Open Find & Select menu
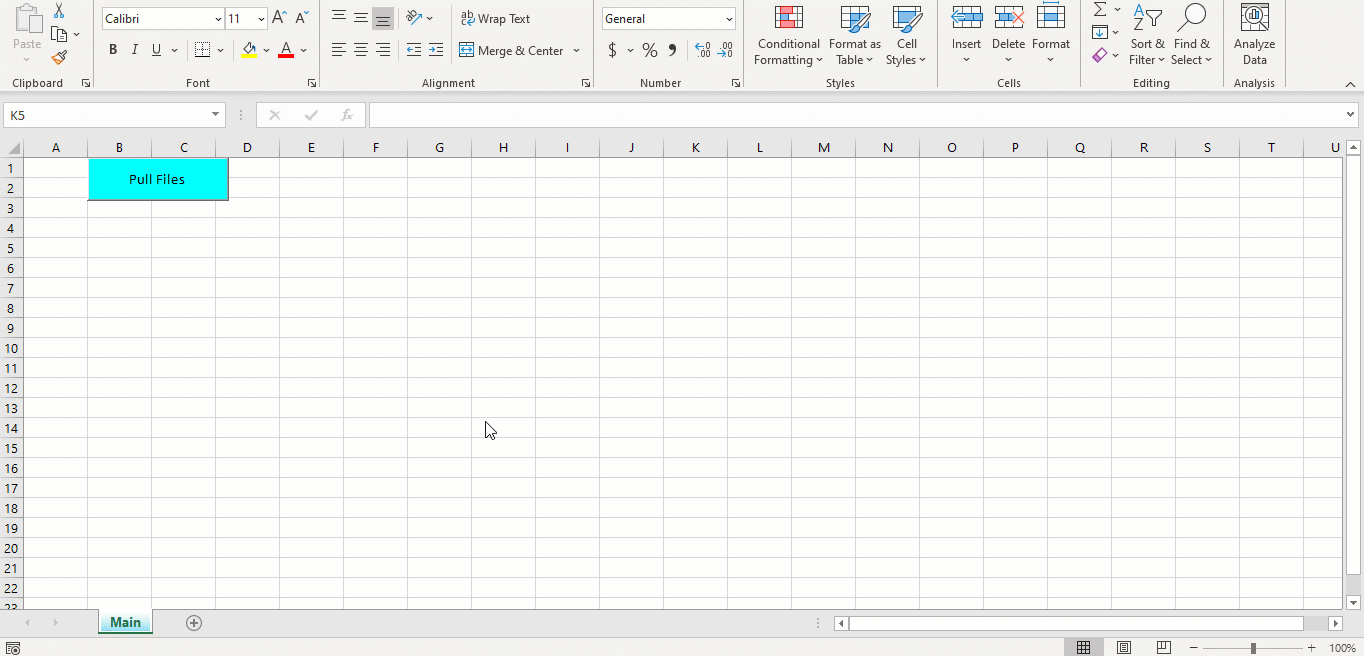Image resolution: width=1364 pixels, height=656 pixels. click(1191, 36)
